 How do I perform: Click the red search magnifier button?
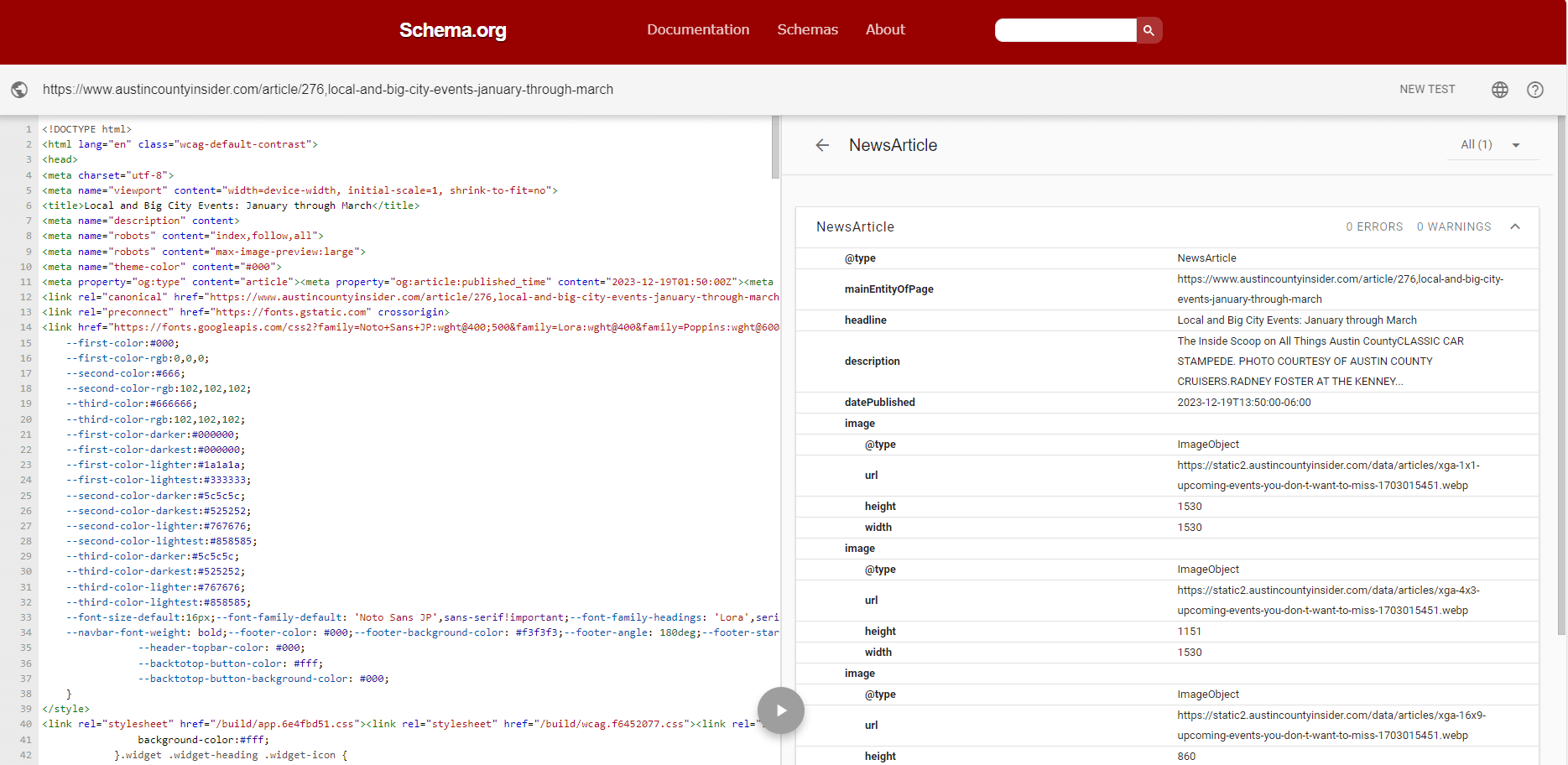click(x=1149, y=30)
